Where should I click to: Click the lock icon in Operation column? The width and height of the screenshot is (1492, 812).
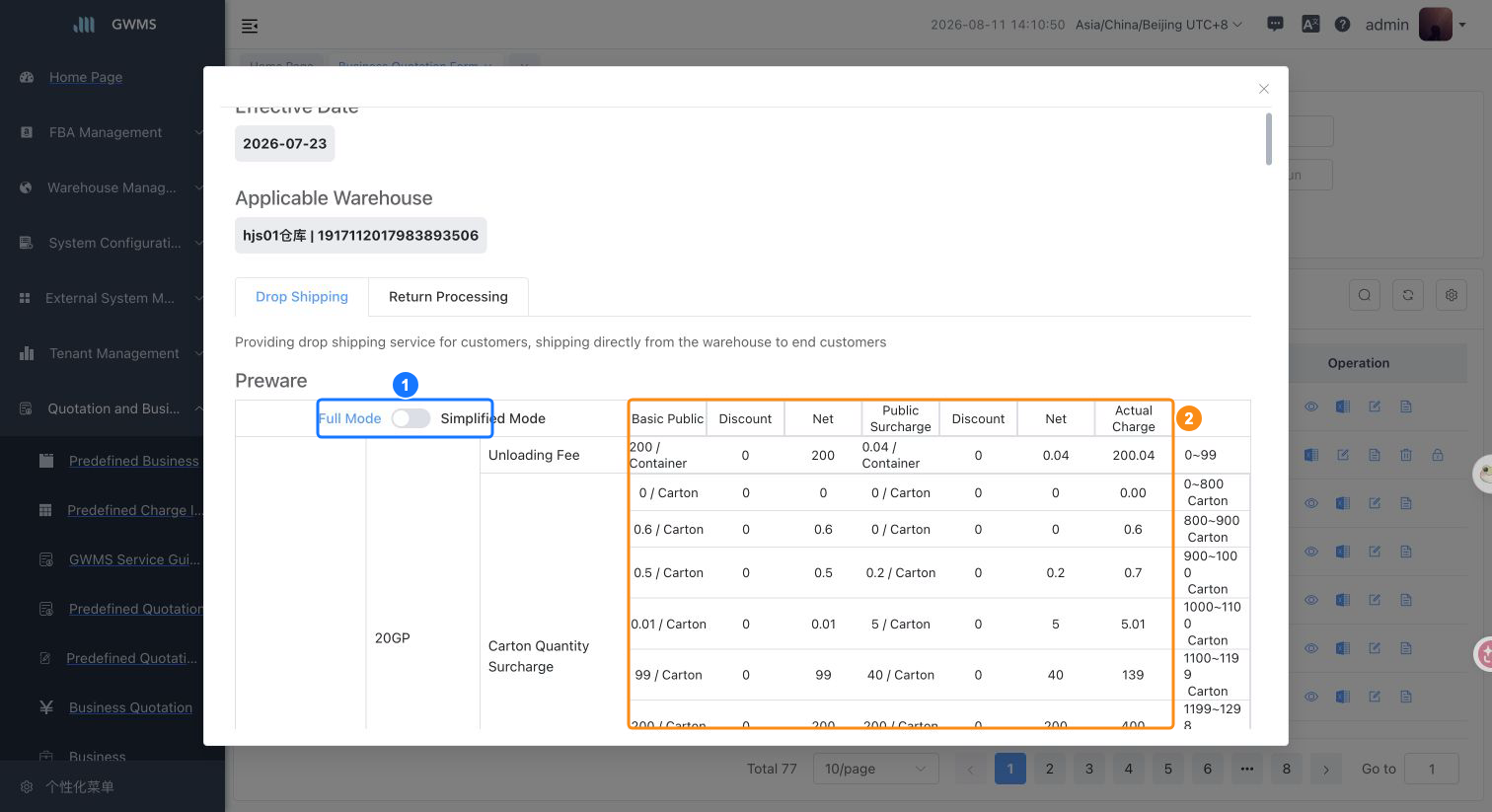(1438, 455)
